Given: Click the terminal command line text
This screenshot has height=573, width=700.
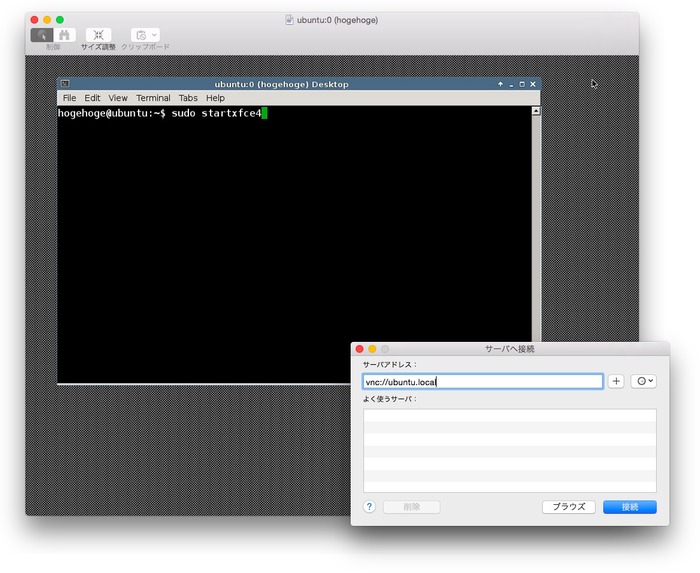Looking at the screenshot, I should tap(160, 113).
